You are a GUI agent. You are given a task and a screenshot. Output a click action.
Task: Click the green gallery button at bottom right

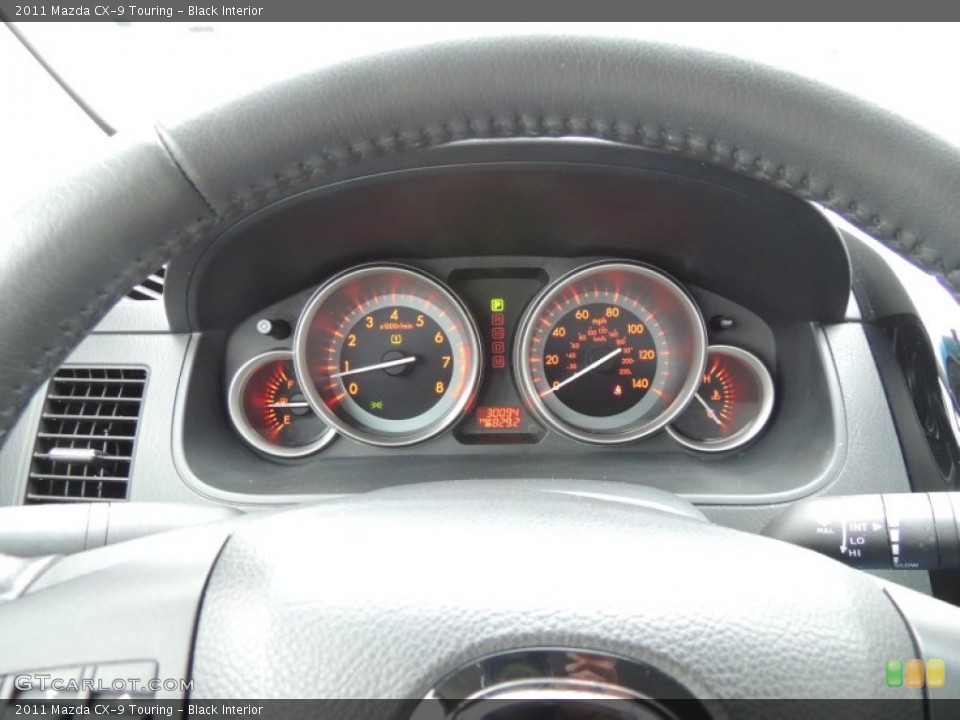pos(894,673)
